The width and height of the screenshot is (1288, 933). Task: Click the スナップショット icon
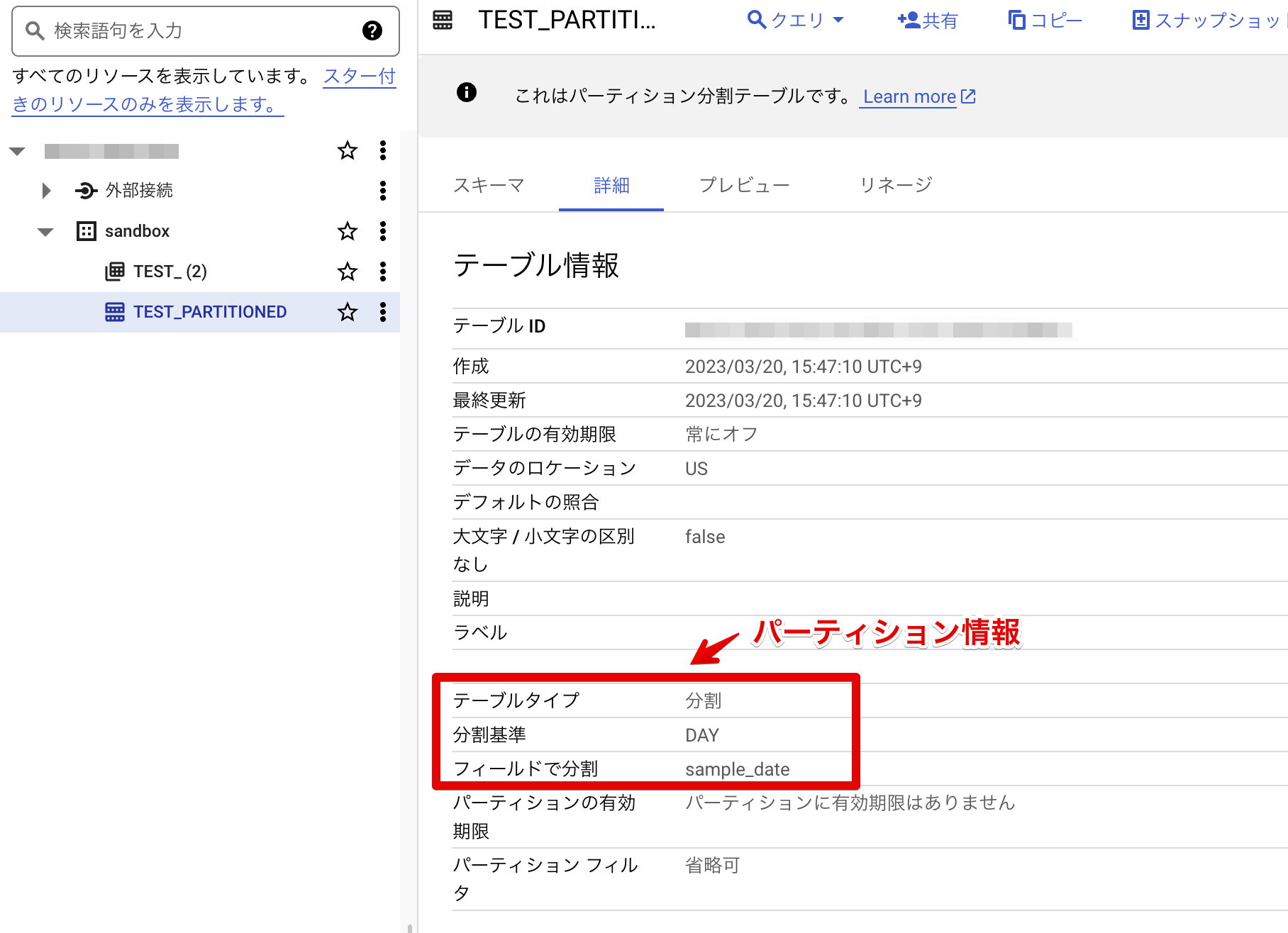[1140, 20]
